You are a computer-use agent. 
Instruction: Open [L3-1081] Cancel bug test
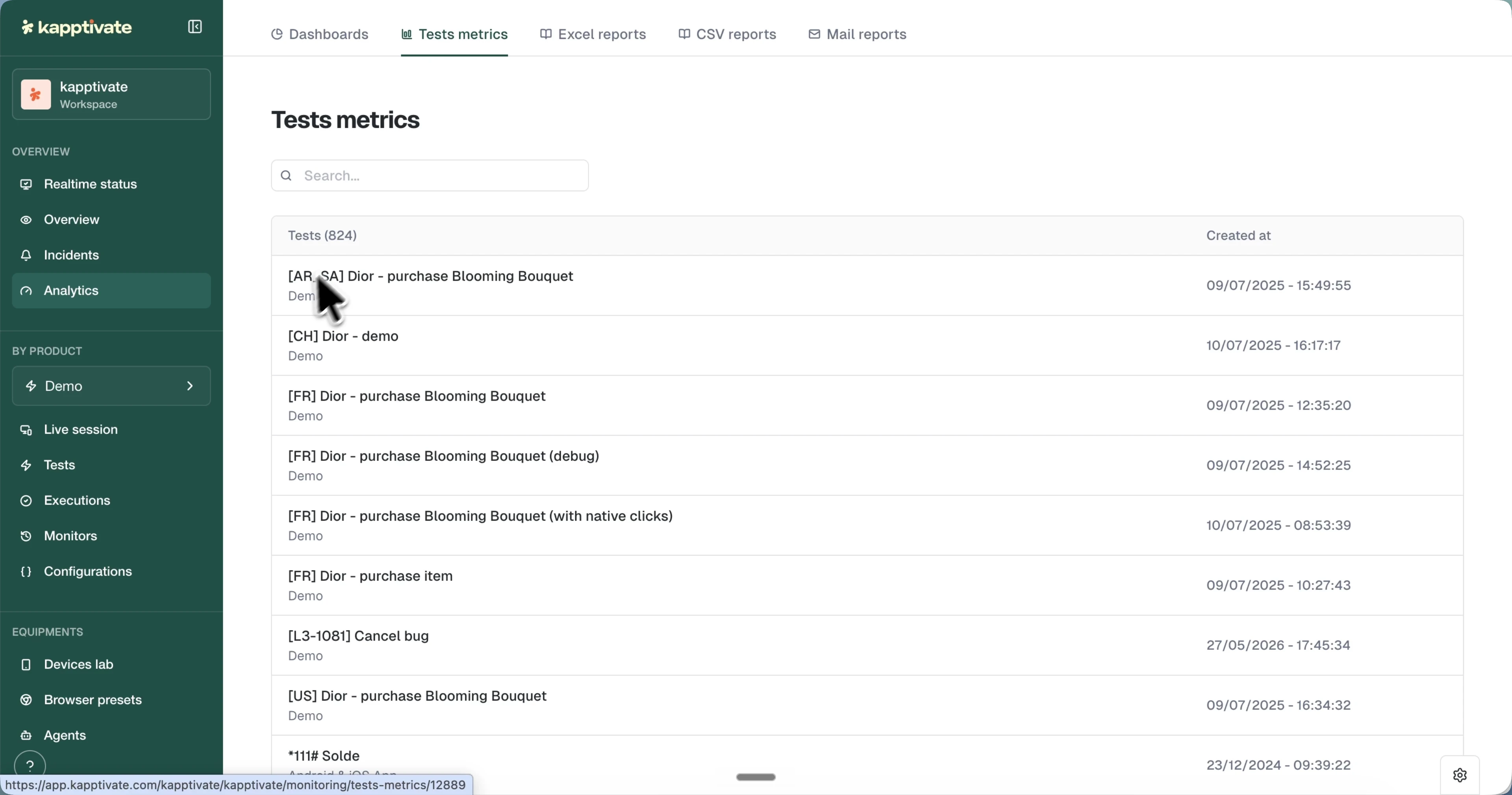(x=867, y=645)
